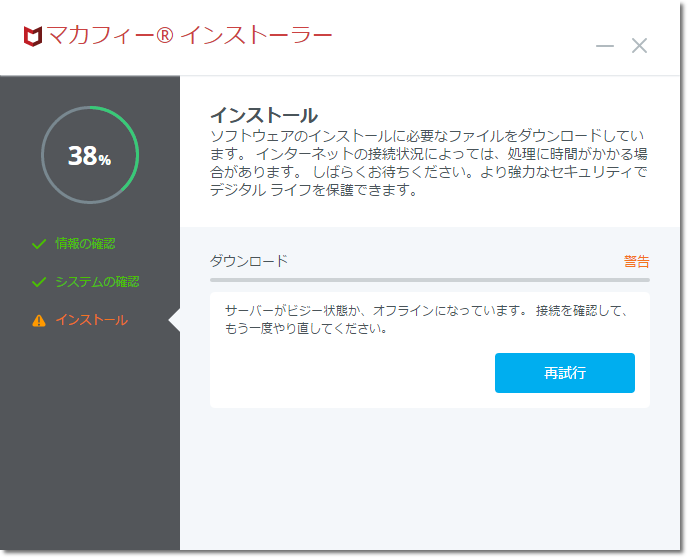Click the 再試行 retry button

point(564,373)
